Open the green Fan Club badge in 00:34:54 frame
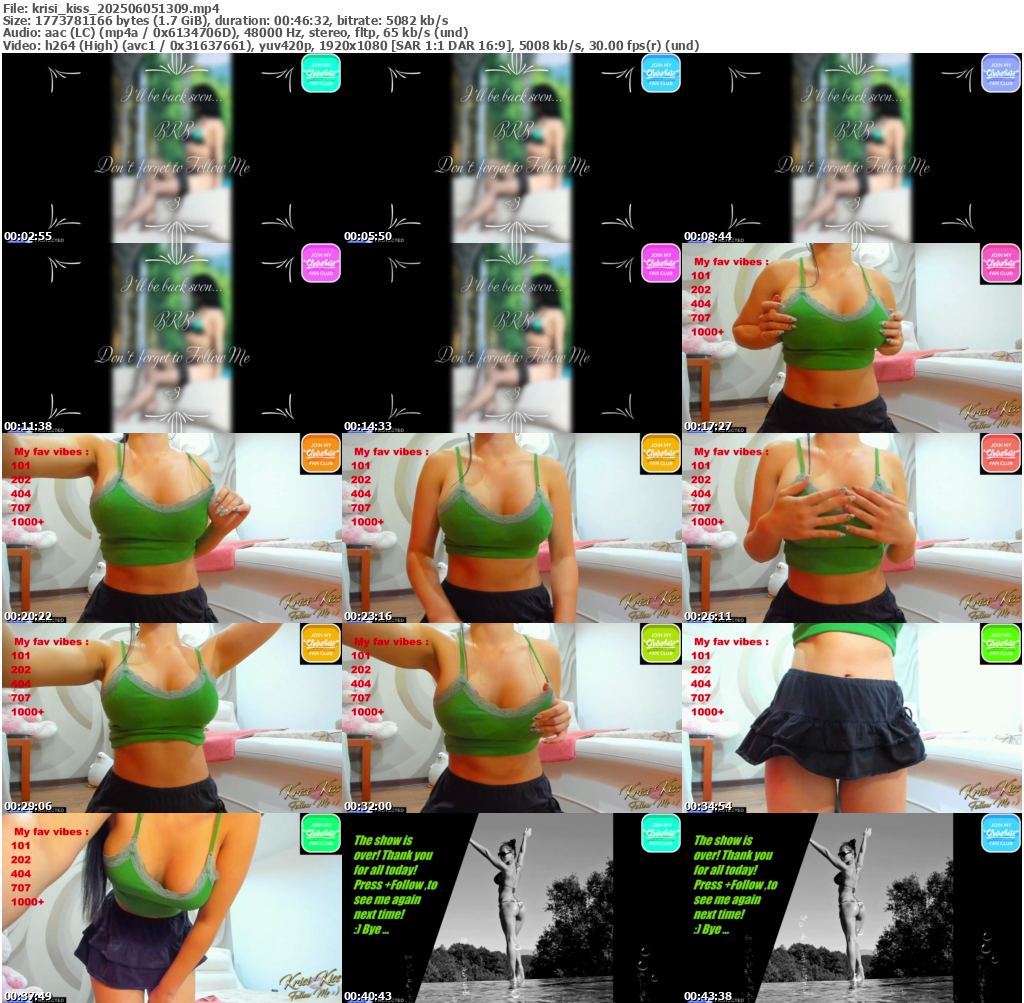Screen dimensions: 1024x1003 coord(1001,643)
